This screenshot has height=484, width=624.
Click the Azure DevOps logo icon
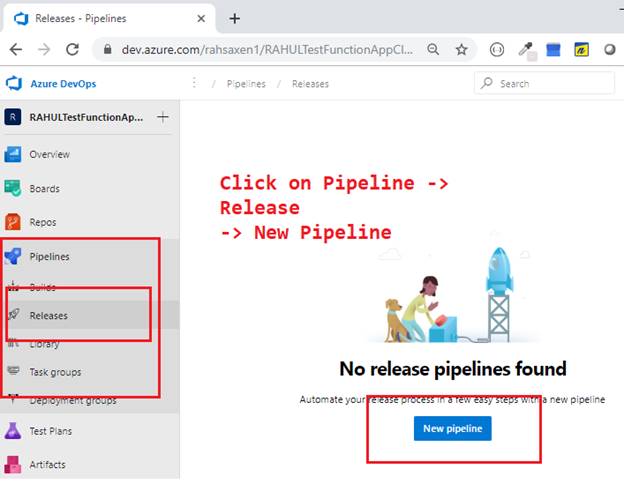pos(14,83)
